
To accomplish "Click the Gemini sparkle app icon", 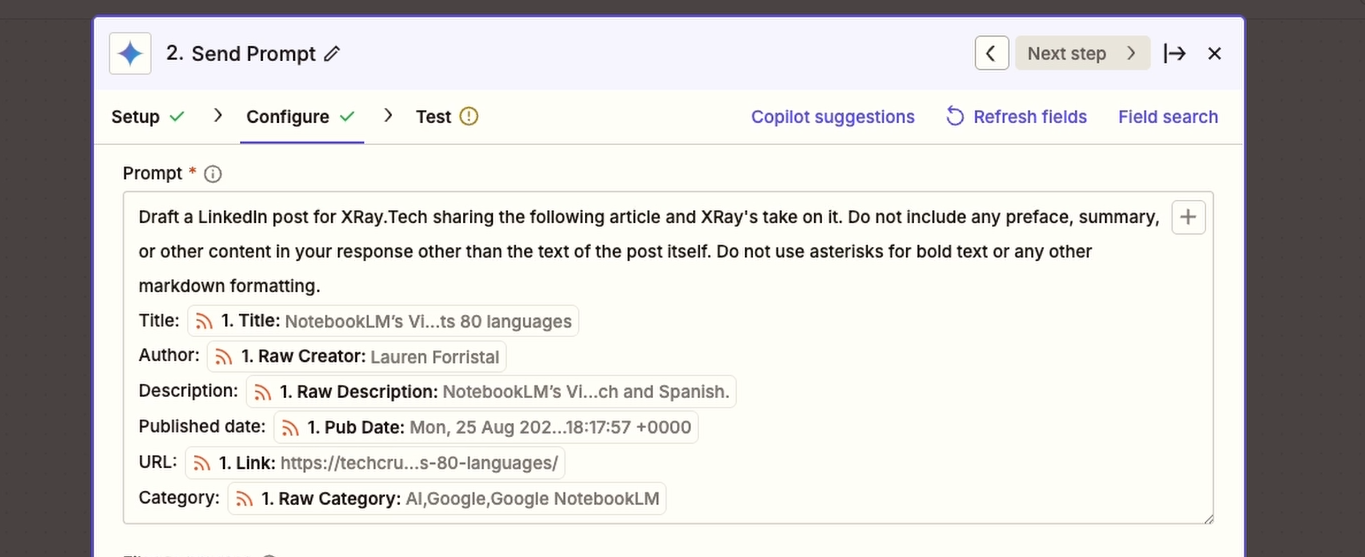I will click(130, 54).
